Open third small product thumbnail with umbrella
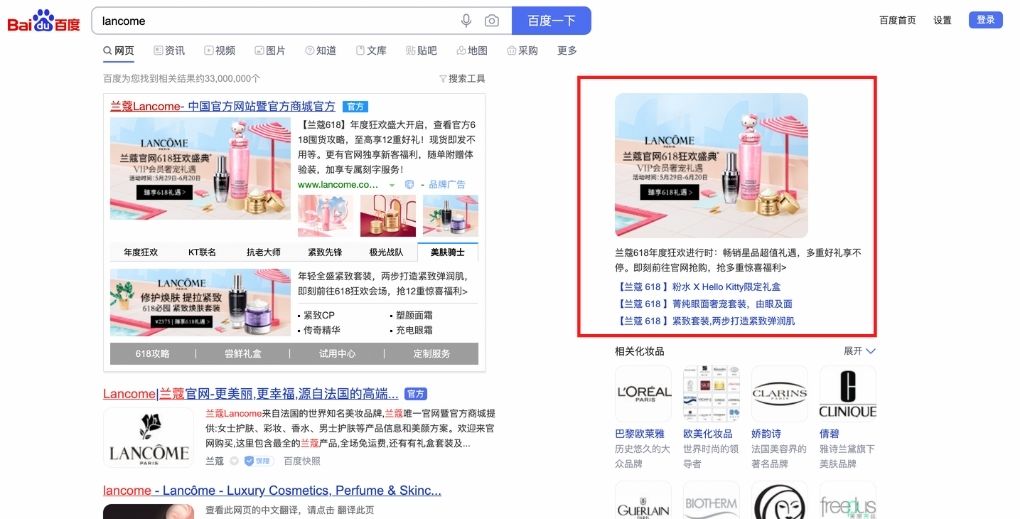Image resolution: width=1020 pixels, height=519 pixels. [x=450, y=215]
